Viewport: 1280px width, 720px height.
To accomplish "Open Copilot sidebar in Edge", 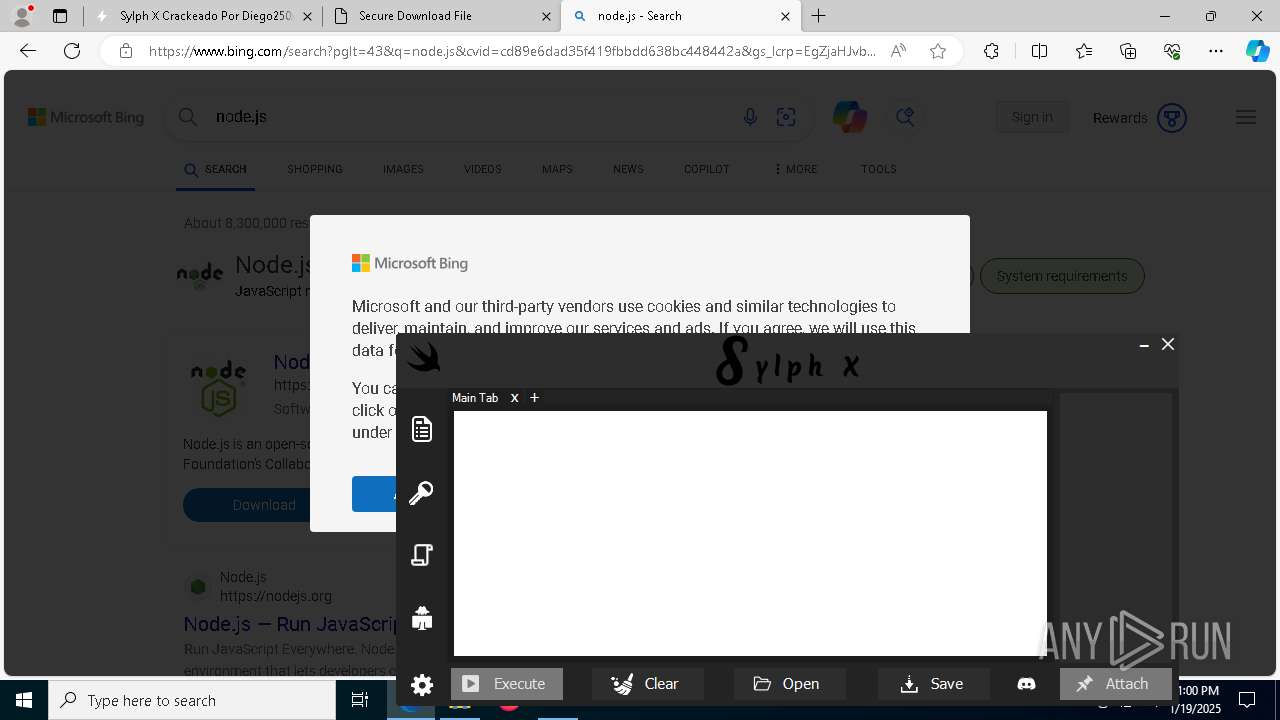I will point(1257,51).
